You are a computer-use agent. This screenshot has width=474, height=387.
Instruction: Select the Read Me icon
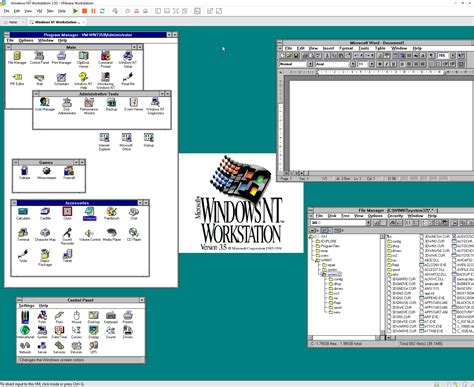click(128, 79)
